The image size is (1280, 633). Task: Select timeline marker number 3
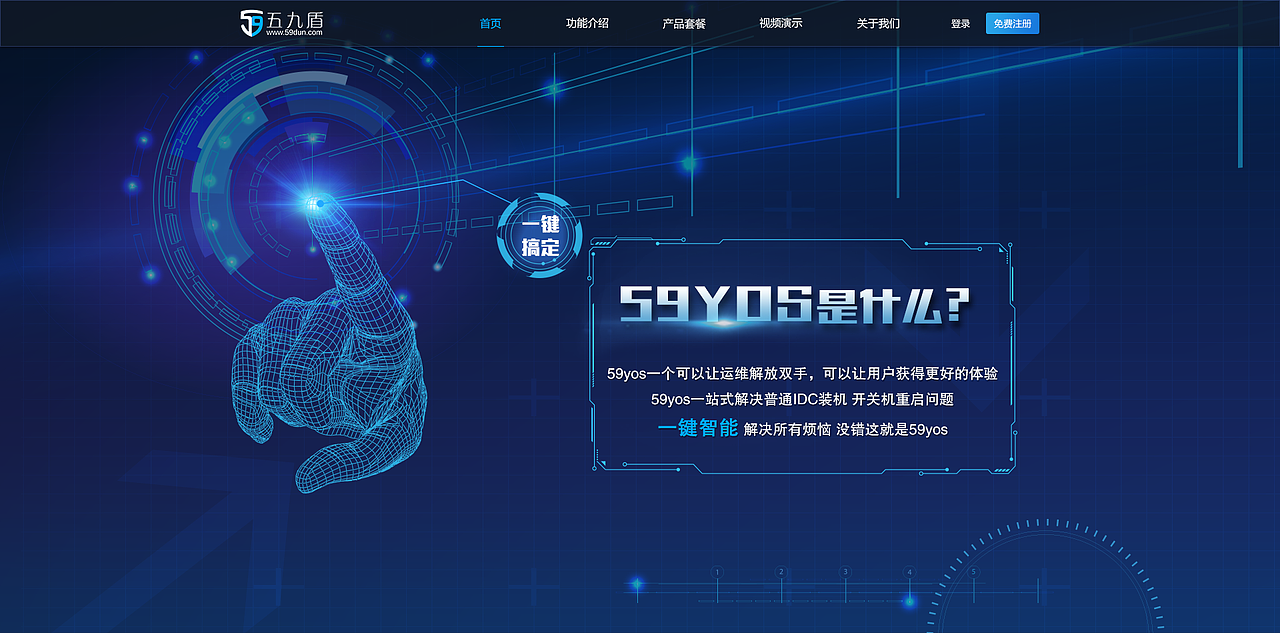pos(846,572)
